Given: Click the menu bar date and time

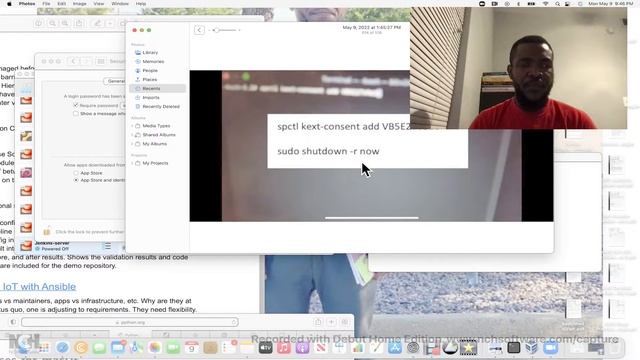Looking at the screenshot, I should tap(610, 4).
